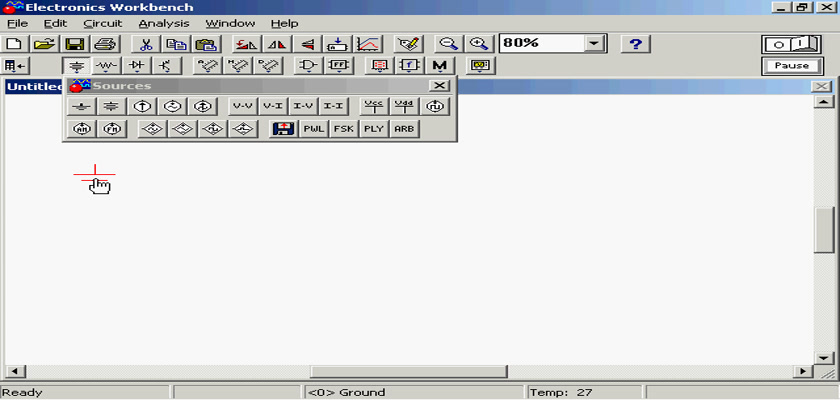The height and width of the screenshot is (400, 840).
Task: Print the circuit
Action: click(x=105, y=44)
